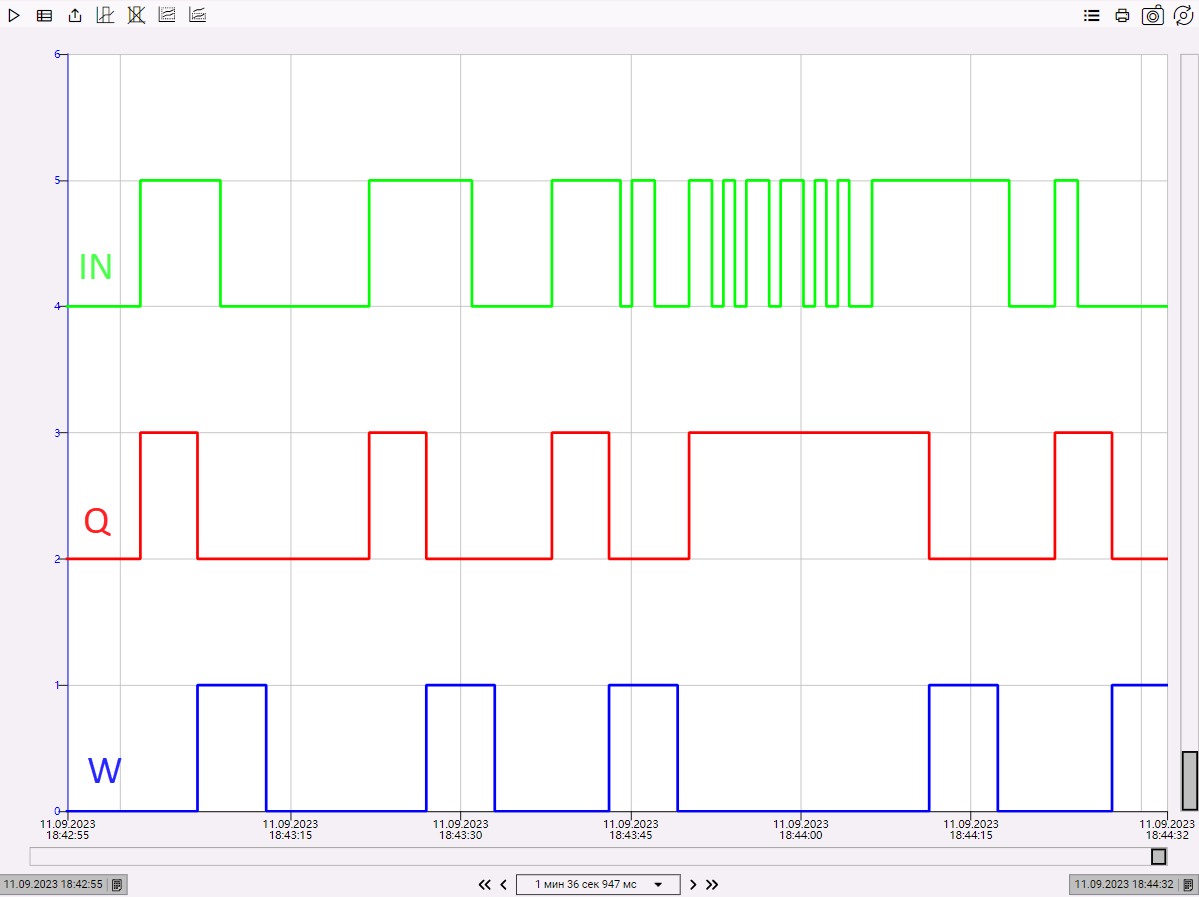Viewport: 1199px width, 897px height.
Task: Click the horizontal time scrollbar thumb
Action: [1158, 856]
